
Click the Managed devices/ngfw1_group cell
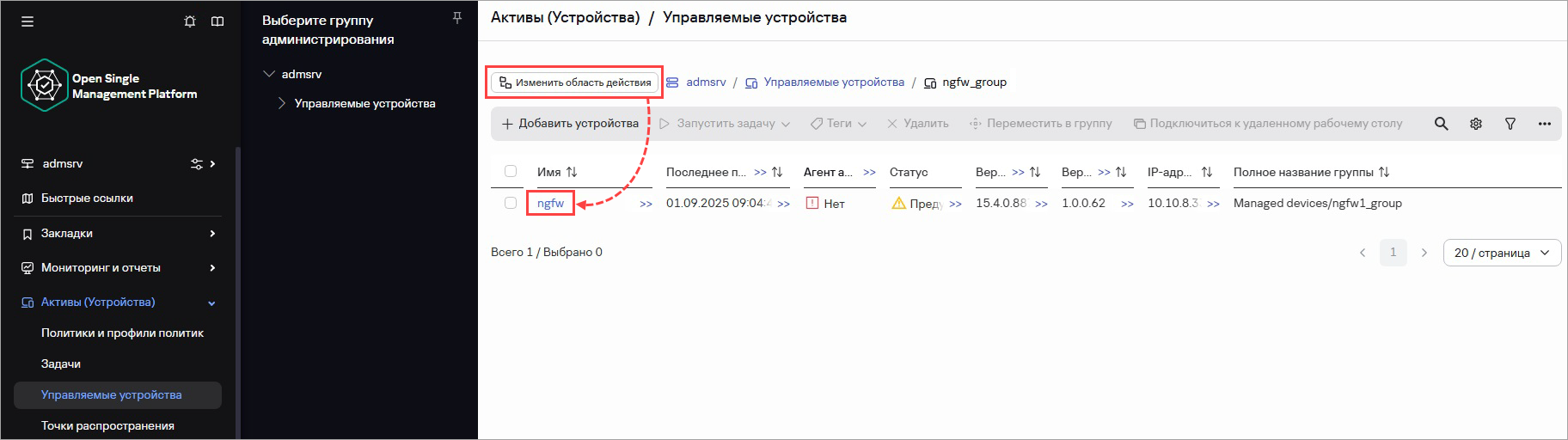click(x=1318, y=204)
